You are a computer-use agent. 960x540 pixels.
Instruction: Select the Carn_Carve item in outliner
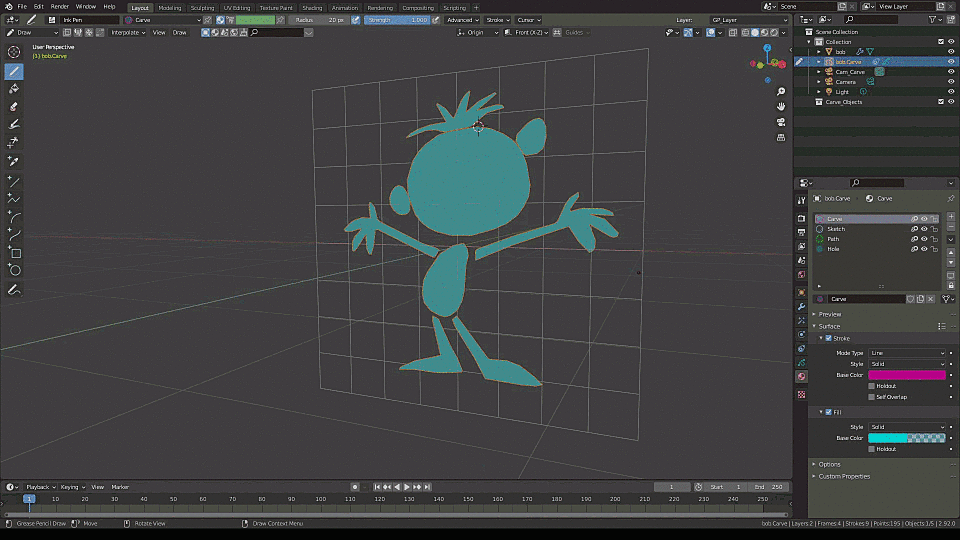[x=850, y=72]
